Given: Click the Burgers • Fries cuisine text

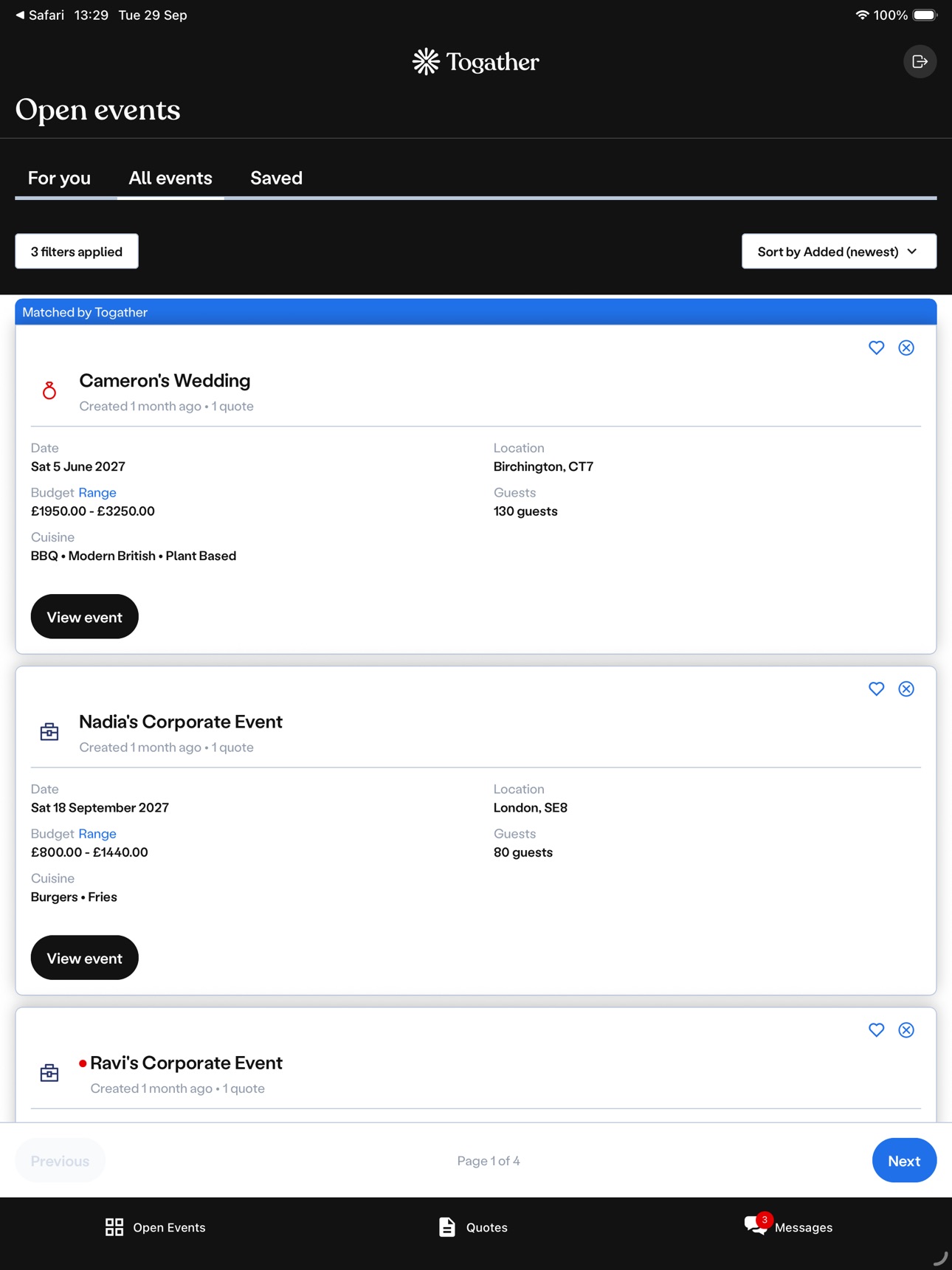Looking at the screenshot, I should coord(74,897).
